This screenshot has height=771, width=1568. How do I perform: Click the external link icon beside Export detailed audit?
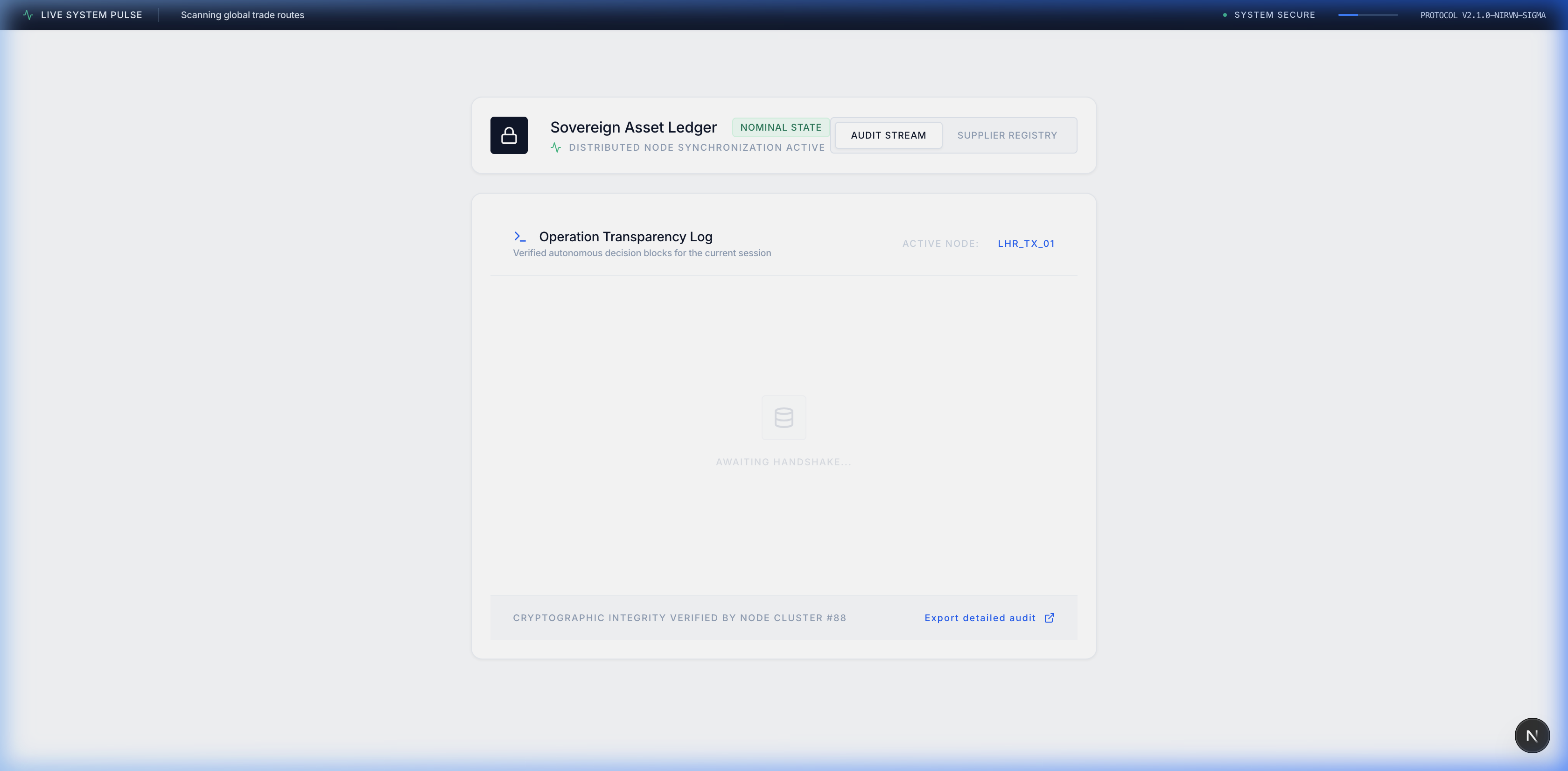click(x=1050, y=617)
